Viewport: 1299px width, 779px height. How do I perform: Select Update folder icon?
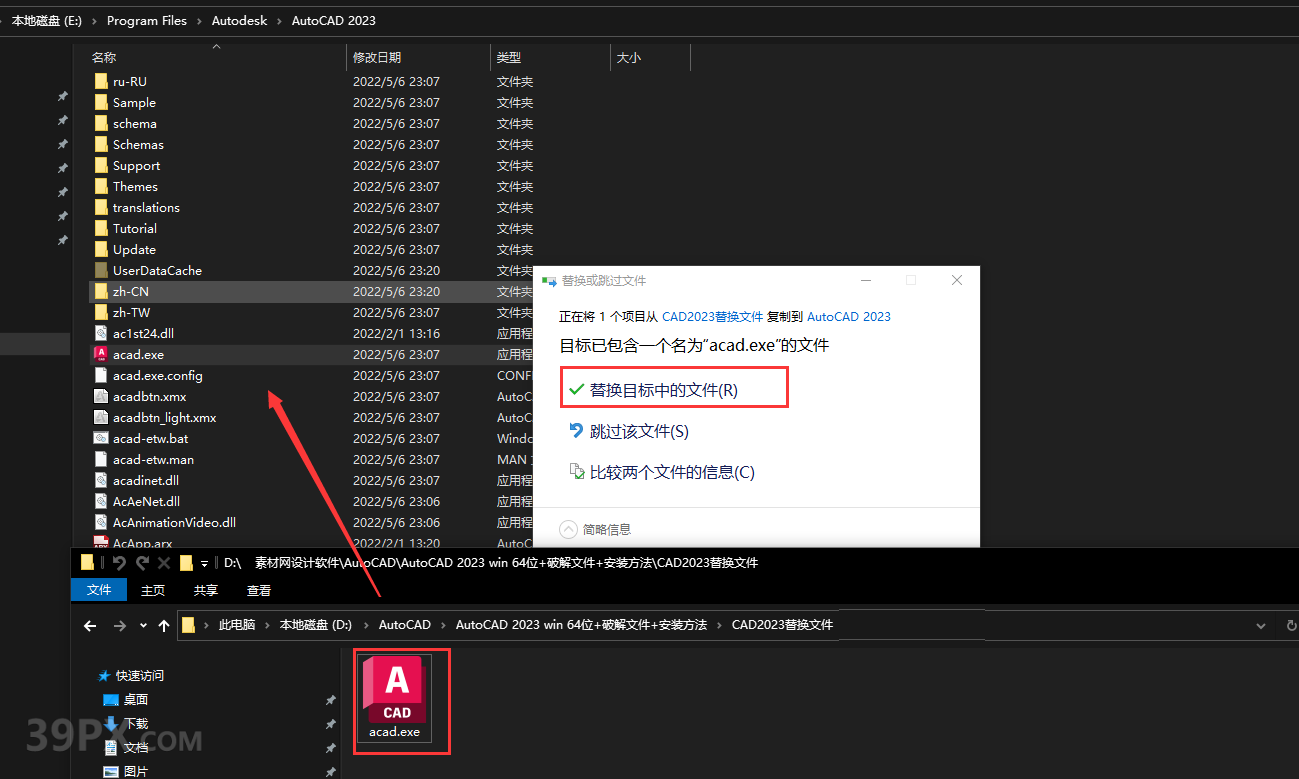[100, 249]
